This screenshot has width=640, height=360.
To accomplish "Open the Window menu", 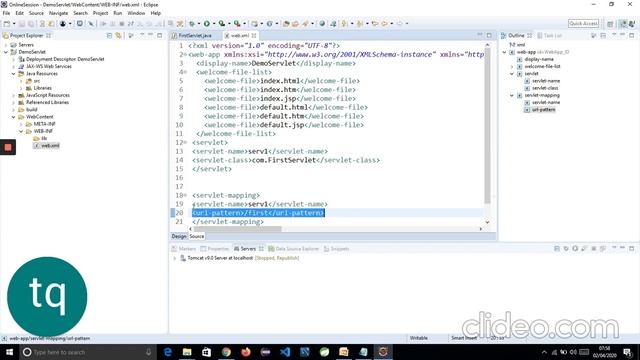I will pos(136,13).
